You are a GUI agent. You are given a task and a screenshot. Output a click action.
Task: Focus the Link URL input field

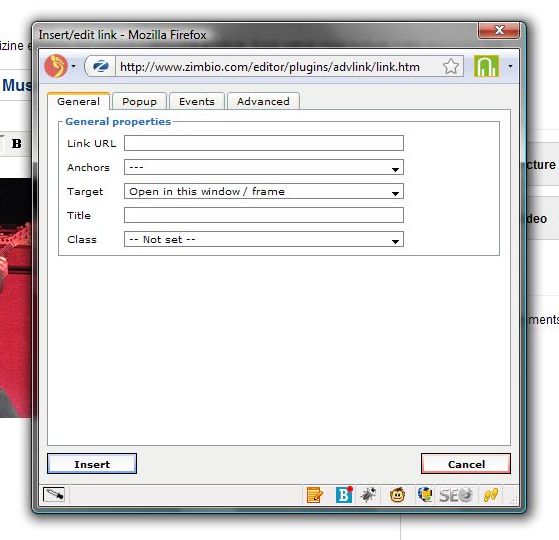point(264,143)
